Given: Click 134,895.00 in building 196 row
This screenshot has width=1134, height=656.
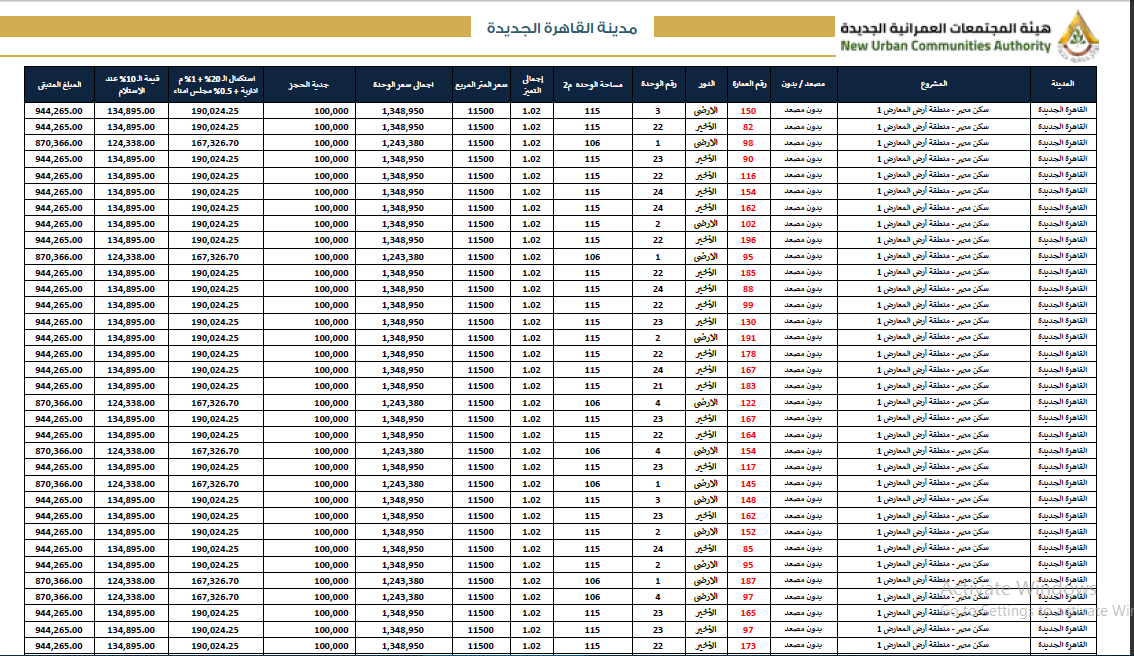Looking at the screenshot, I should [x=131, y=240].
